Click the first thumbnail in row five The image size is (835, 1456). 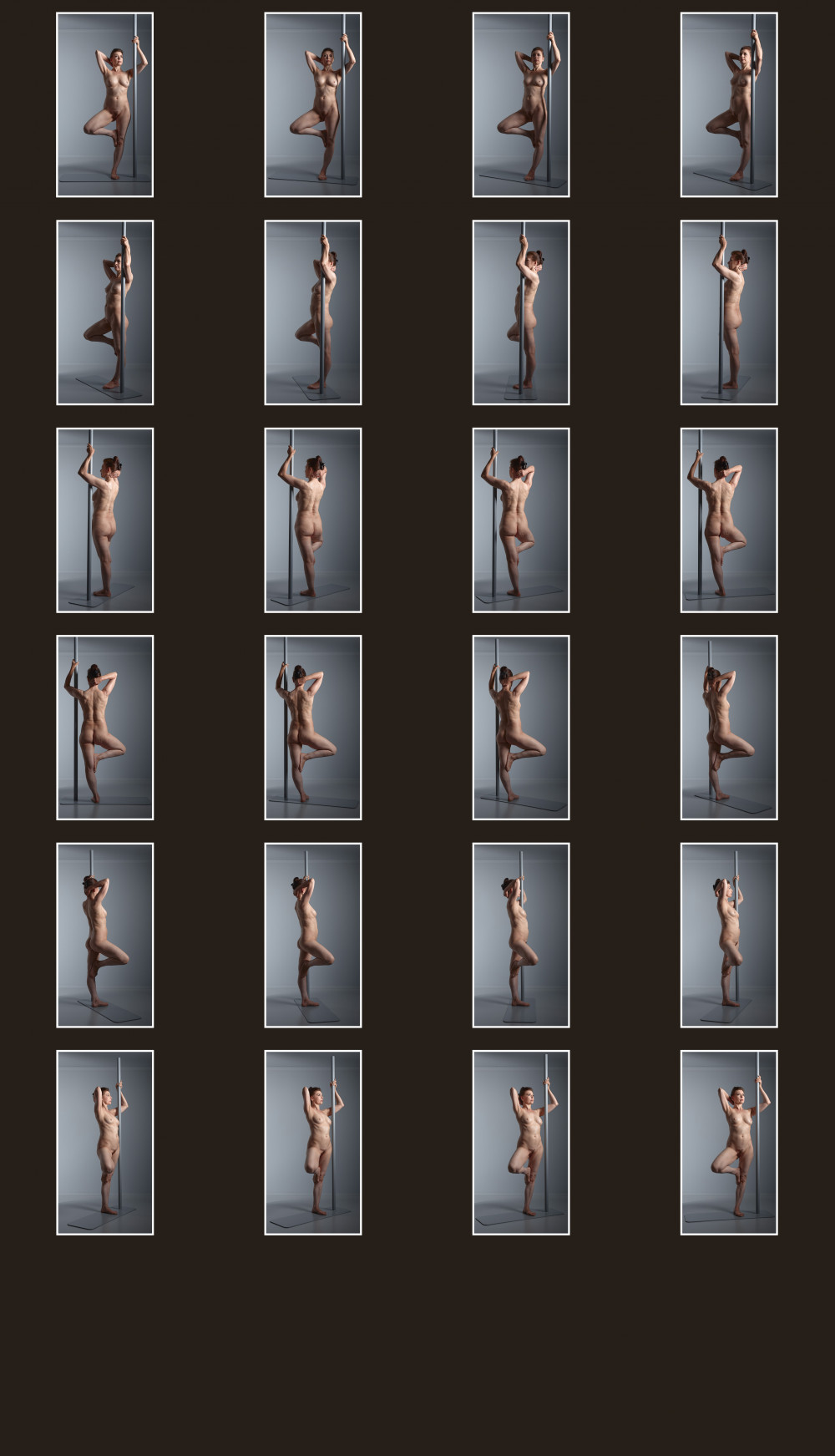point(104,935)
